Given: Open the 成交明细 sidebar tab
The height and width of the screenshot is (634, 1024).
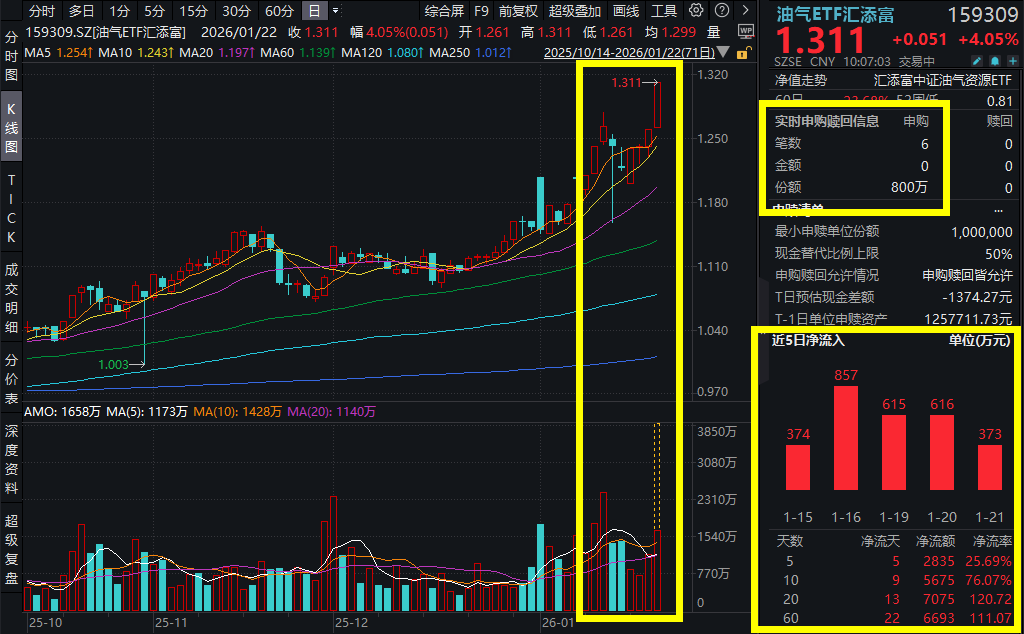Looking at the screenshot, I should coord(12,297).
